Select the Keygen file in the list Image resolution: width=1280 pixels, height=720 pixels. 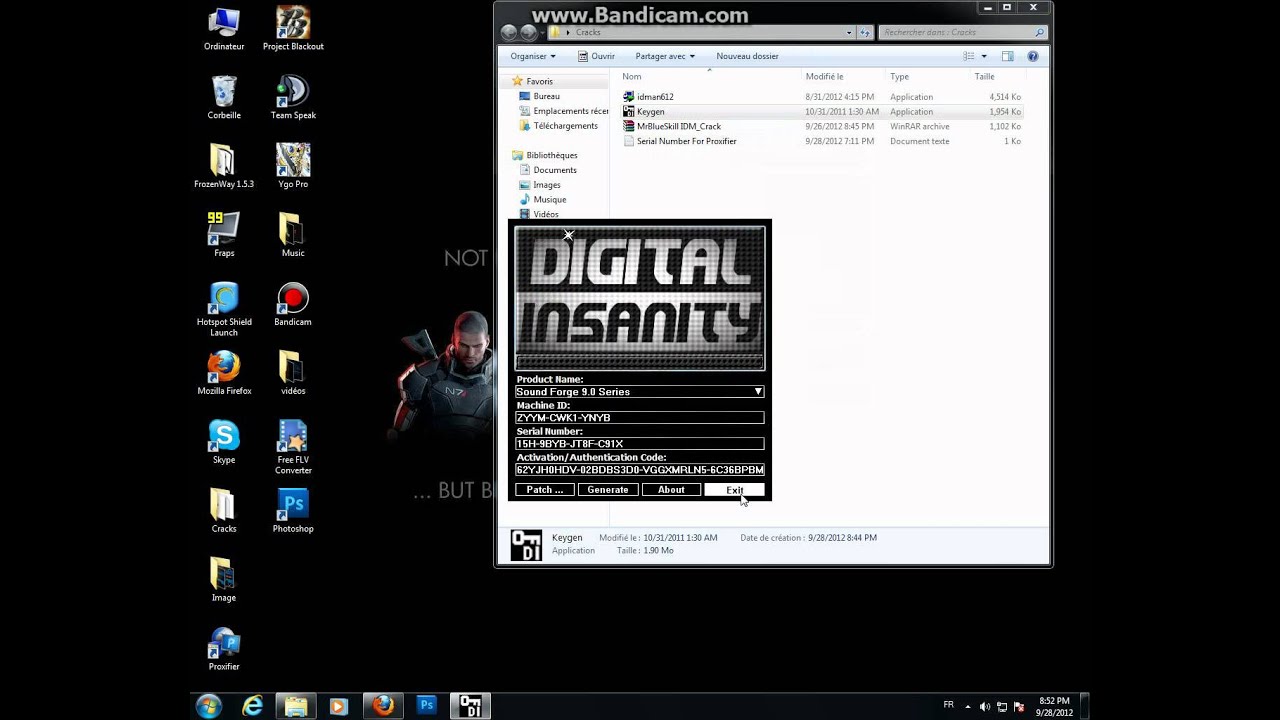click(650, 112)
